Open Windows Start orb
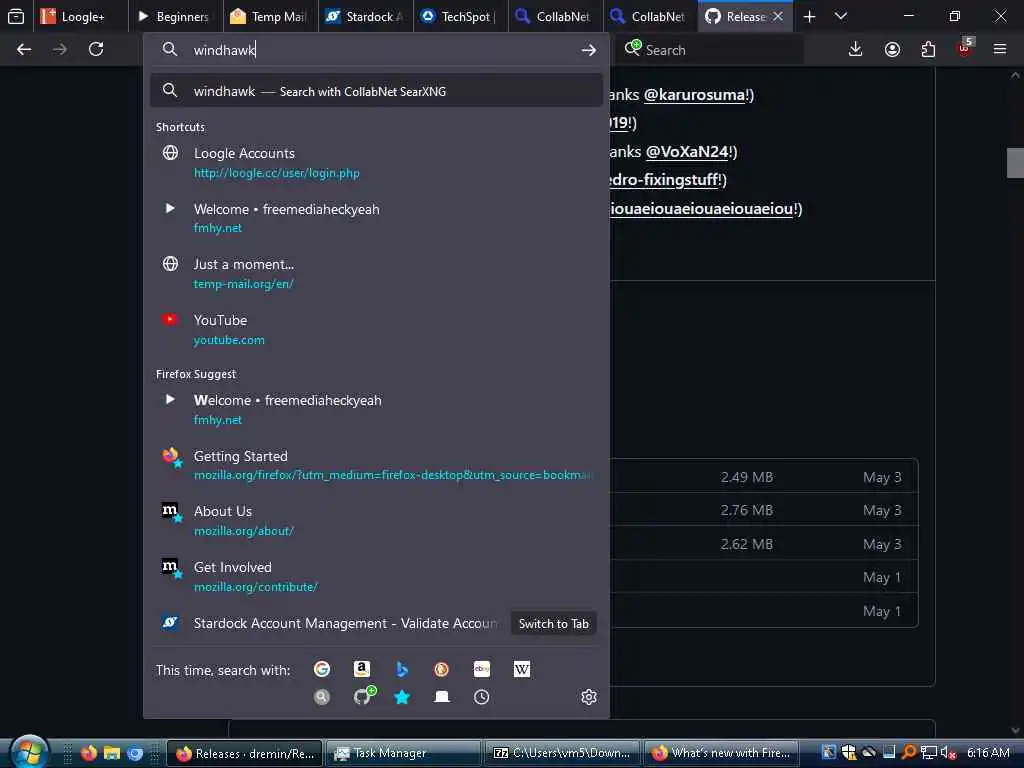Viewport: 1024px width, 768px height. point(29,752)
